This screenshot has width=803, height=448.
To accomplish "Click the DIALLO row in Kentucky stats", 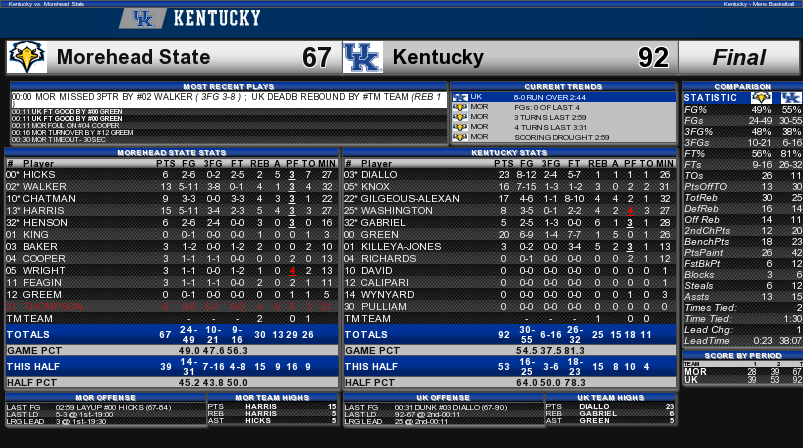I will 510,175.
